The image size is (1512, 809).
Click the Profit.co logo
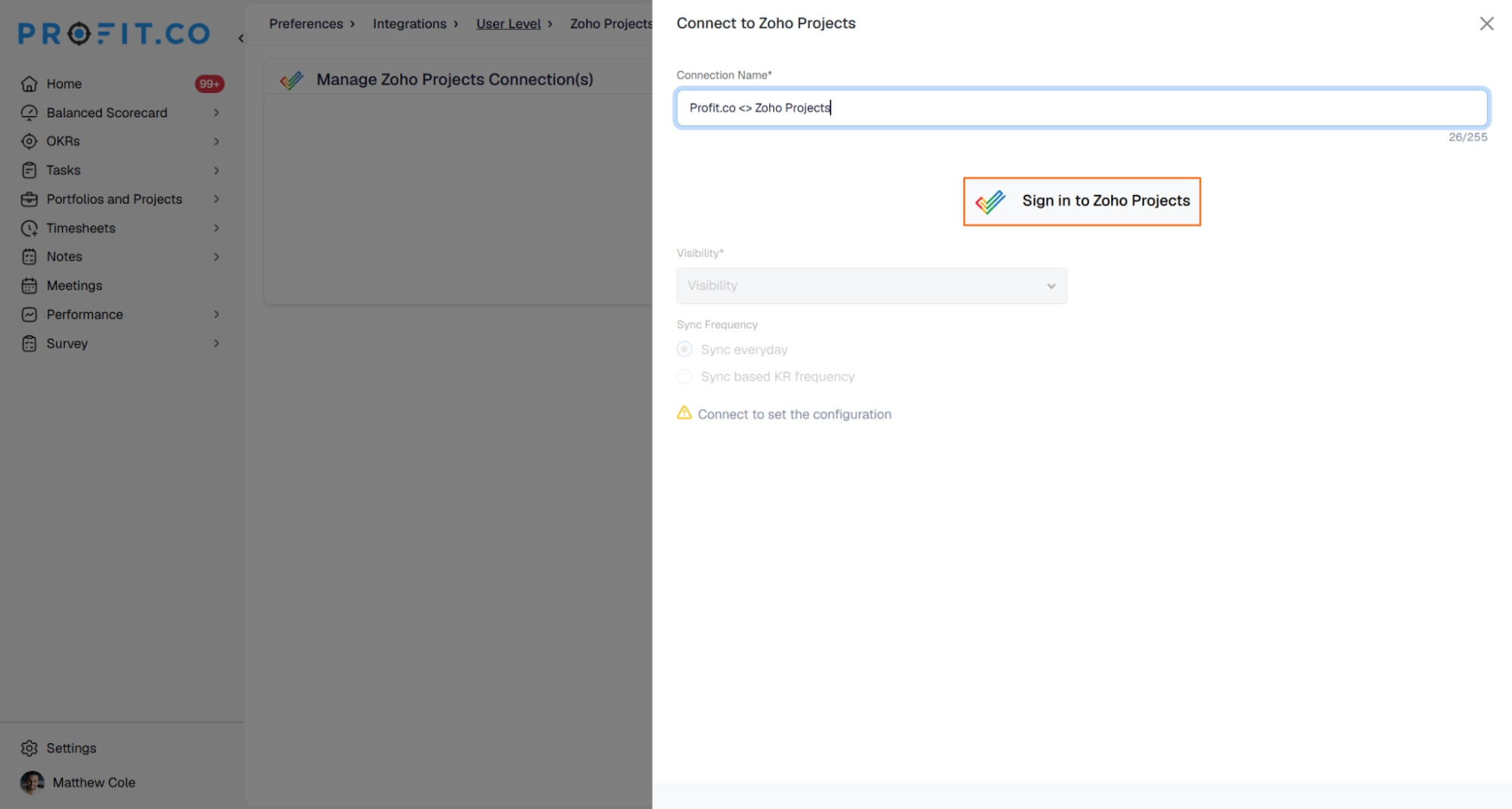(x=113, y=33)
